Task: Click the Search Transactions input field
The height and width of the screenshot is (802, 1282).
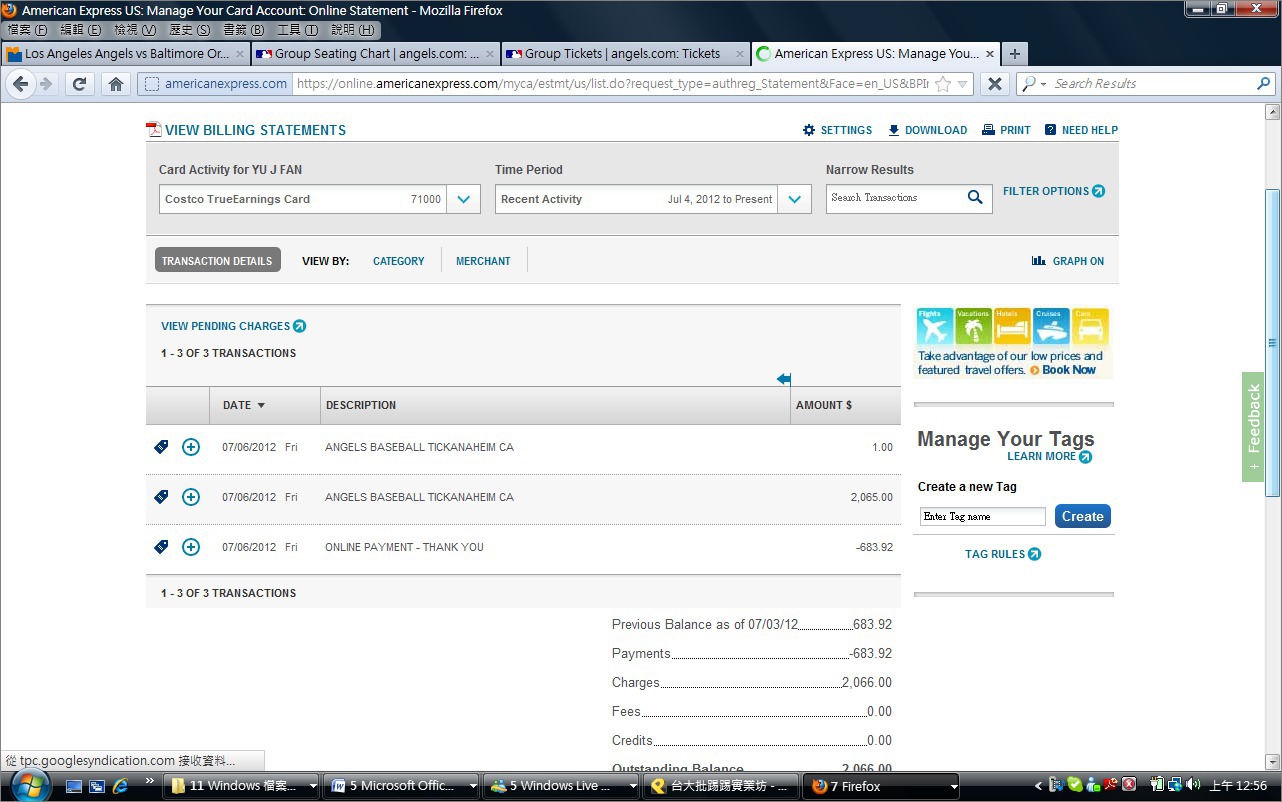Action: point(897,198)
